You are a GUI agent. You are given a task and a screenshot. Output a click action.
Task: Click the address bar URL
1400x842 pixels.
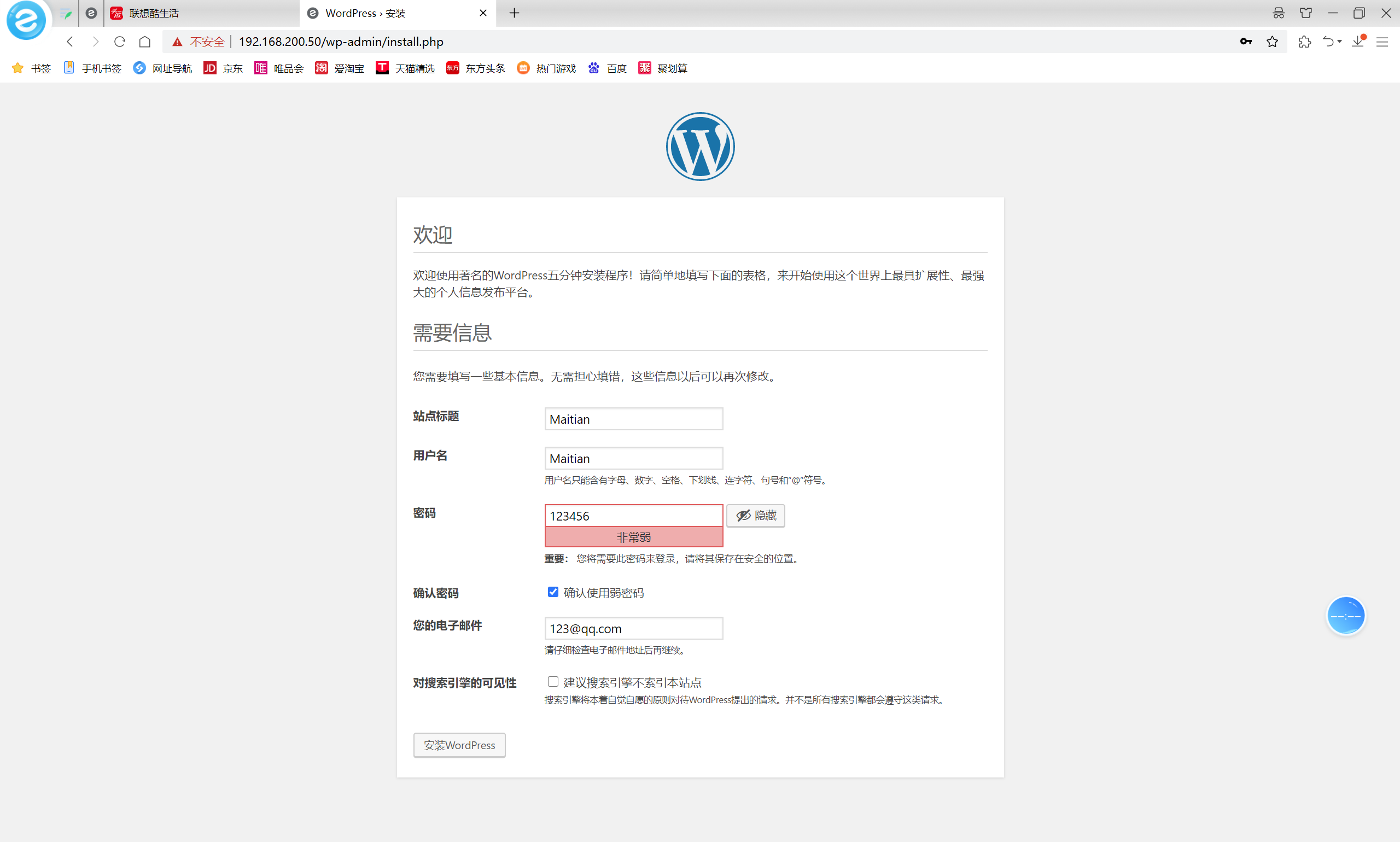pyautogui.click(x=341, y=42)
